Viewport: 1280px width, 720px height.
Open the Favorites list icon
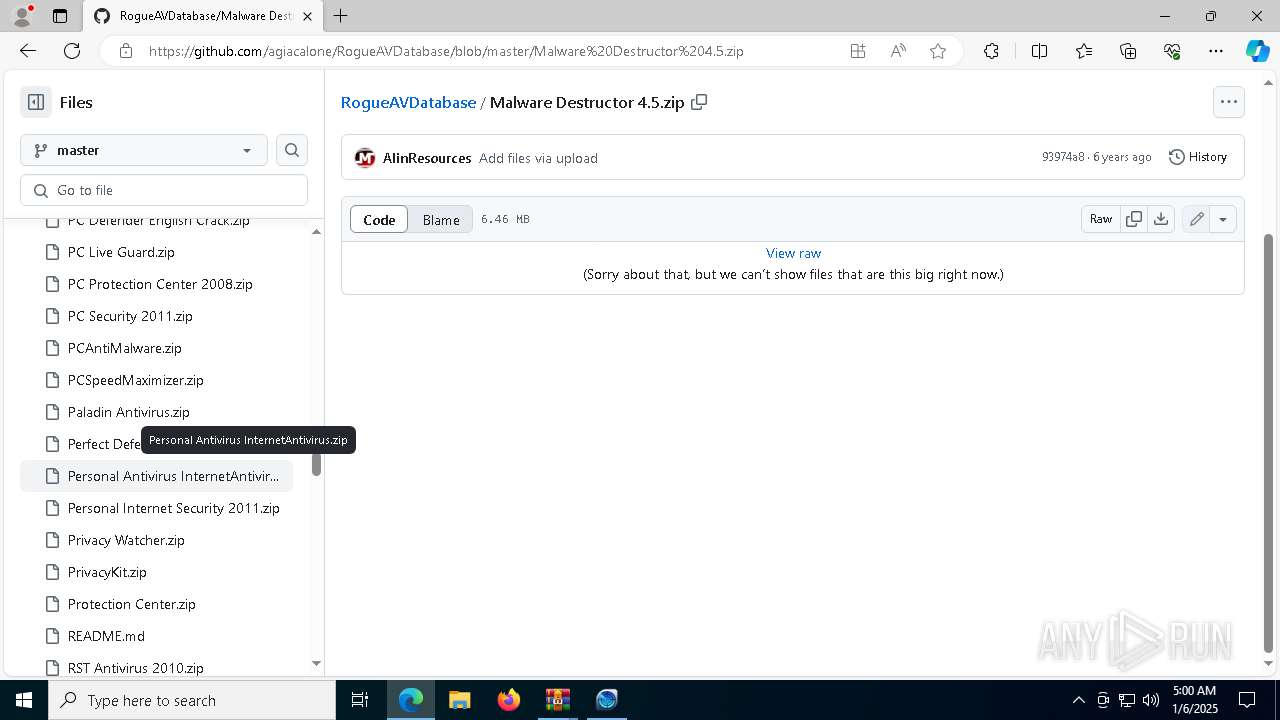pos(1084,51)
